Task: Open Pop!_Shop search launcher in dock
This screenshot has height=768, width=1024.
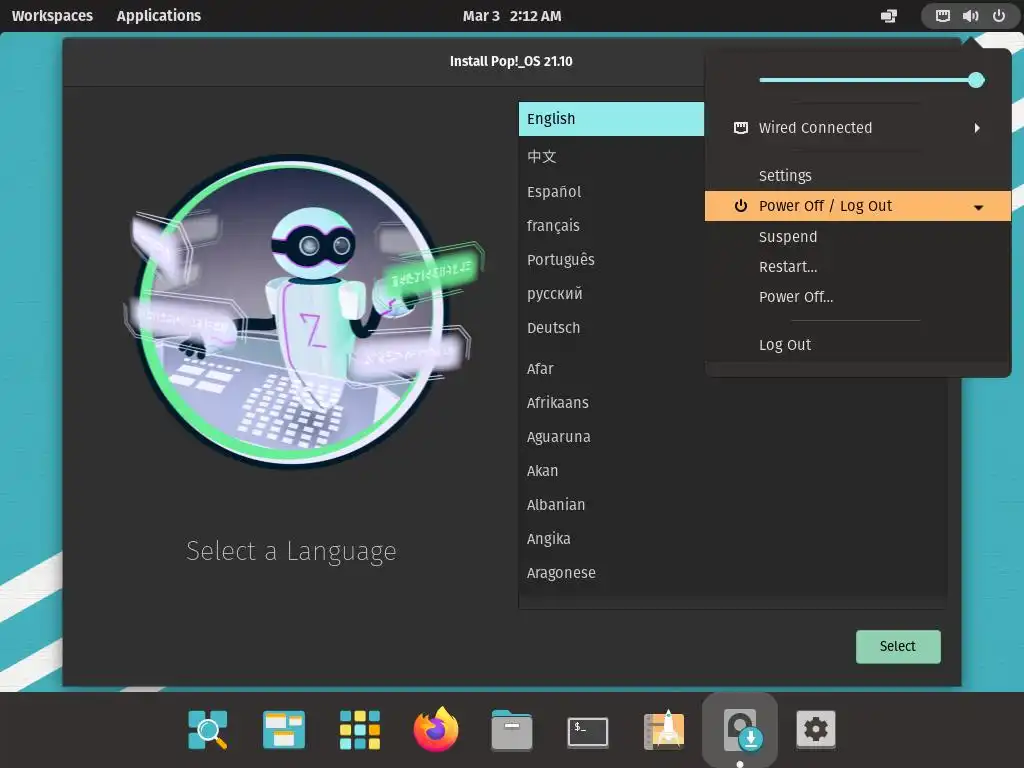Action: (208, 729)
